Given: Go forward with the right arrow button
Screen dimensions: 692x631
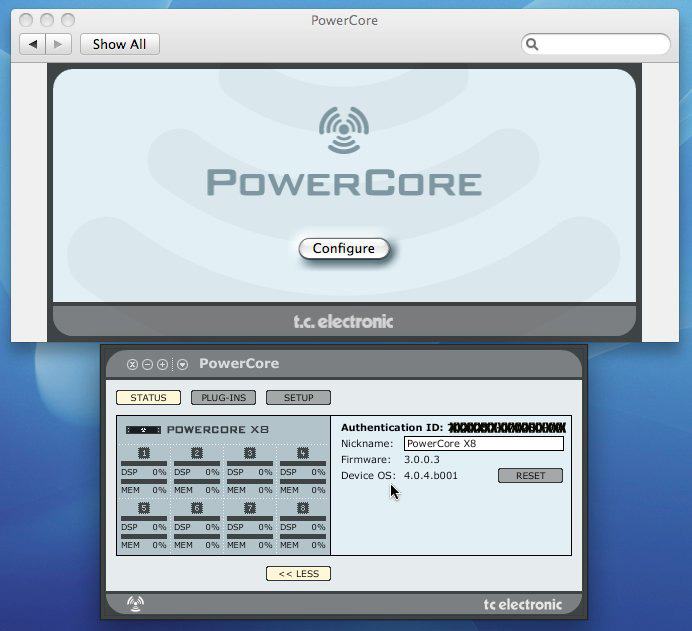Looking at the screenshot, I should [x=58, y=44].
